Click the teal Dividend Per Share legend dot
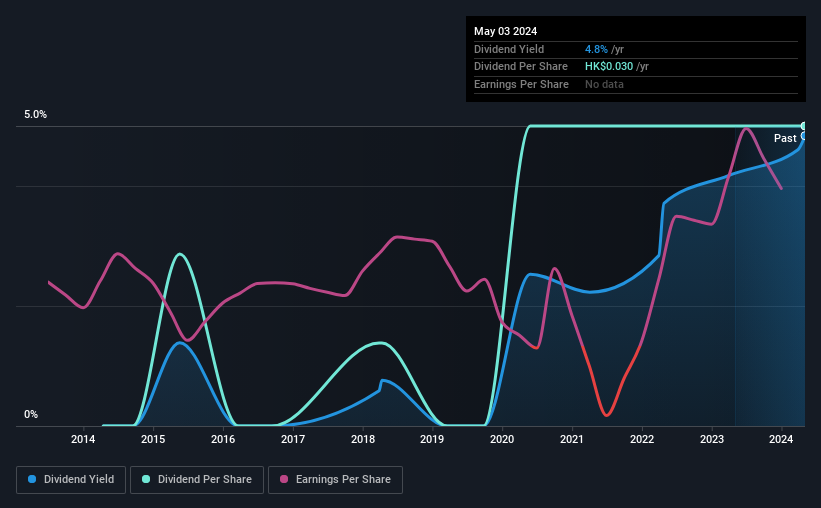821x508 pixels. [x=146, y=479]
